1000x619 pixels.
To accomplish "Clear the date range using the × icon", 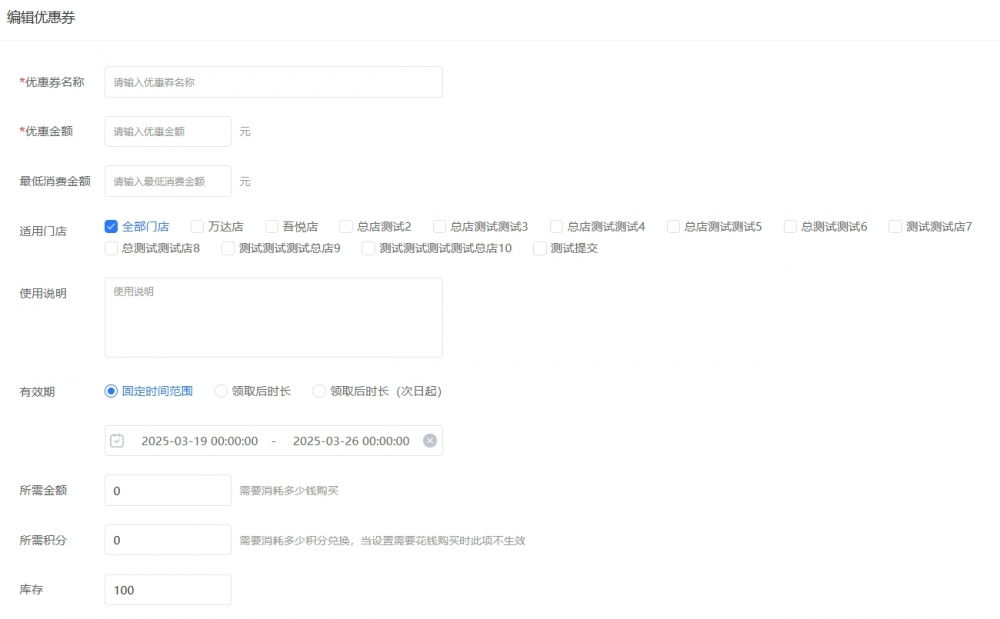I will tap(429, 440).
